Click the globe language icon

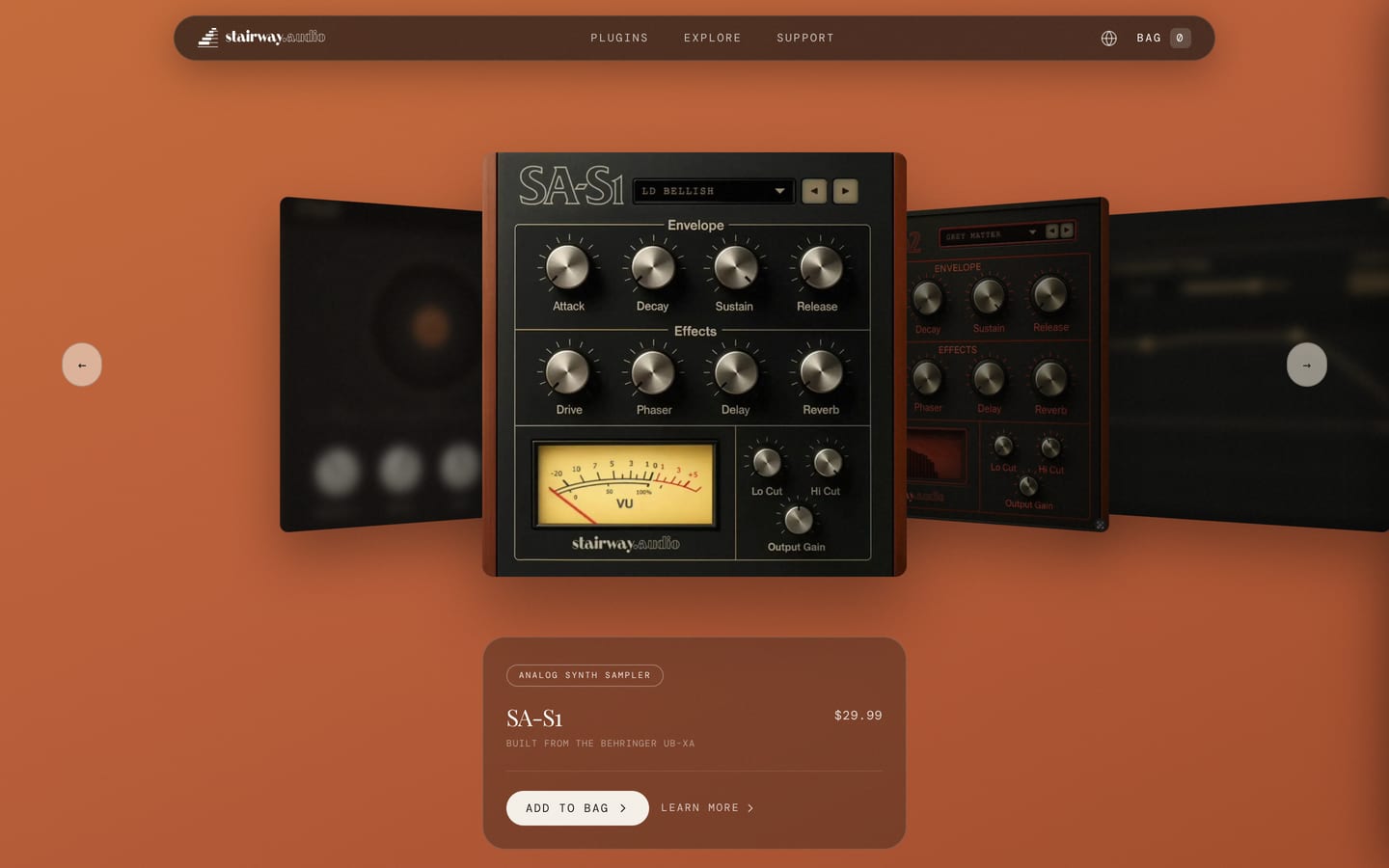1109,38
